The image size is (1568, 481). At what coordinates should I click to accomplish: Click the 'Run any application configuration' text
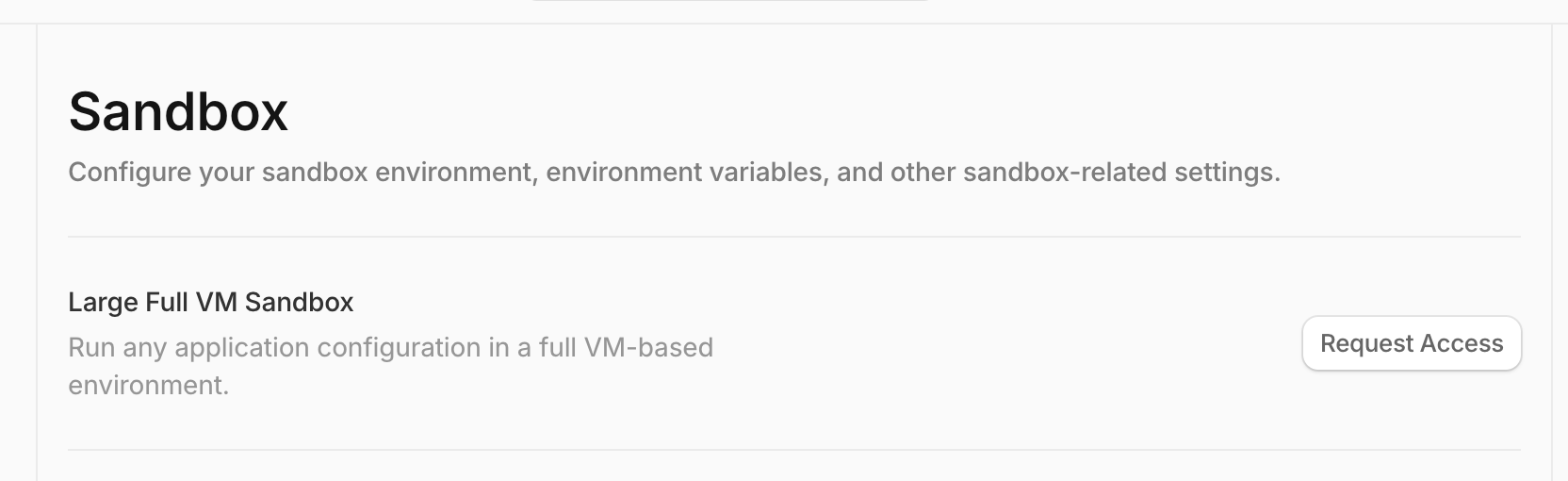pos(390,347)
